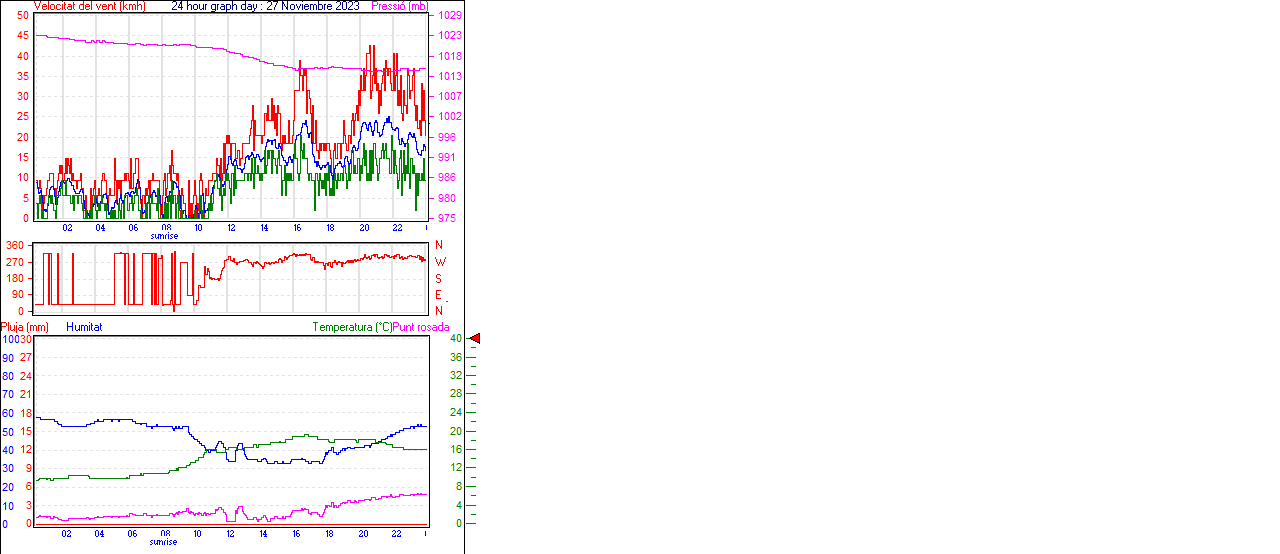
Task: Click hour 22 tick below the humidity chart
Action: [396, 534]
